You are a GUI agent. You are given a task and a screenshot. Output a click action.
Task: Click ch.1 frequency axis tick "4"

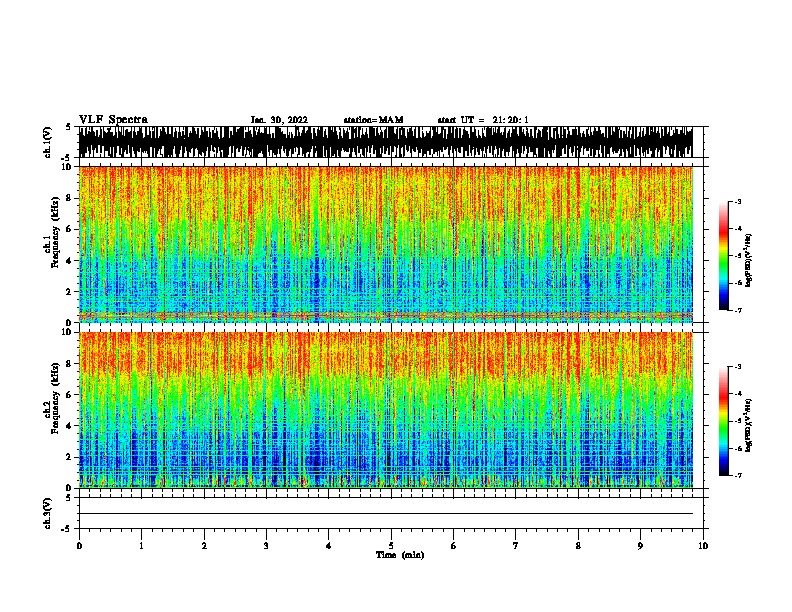coord(70,261)
